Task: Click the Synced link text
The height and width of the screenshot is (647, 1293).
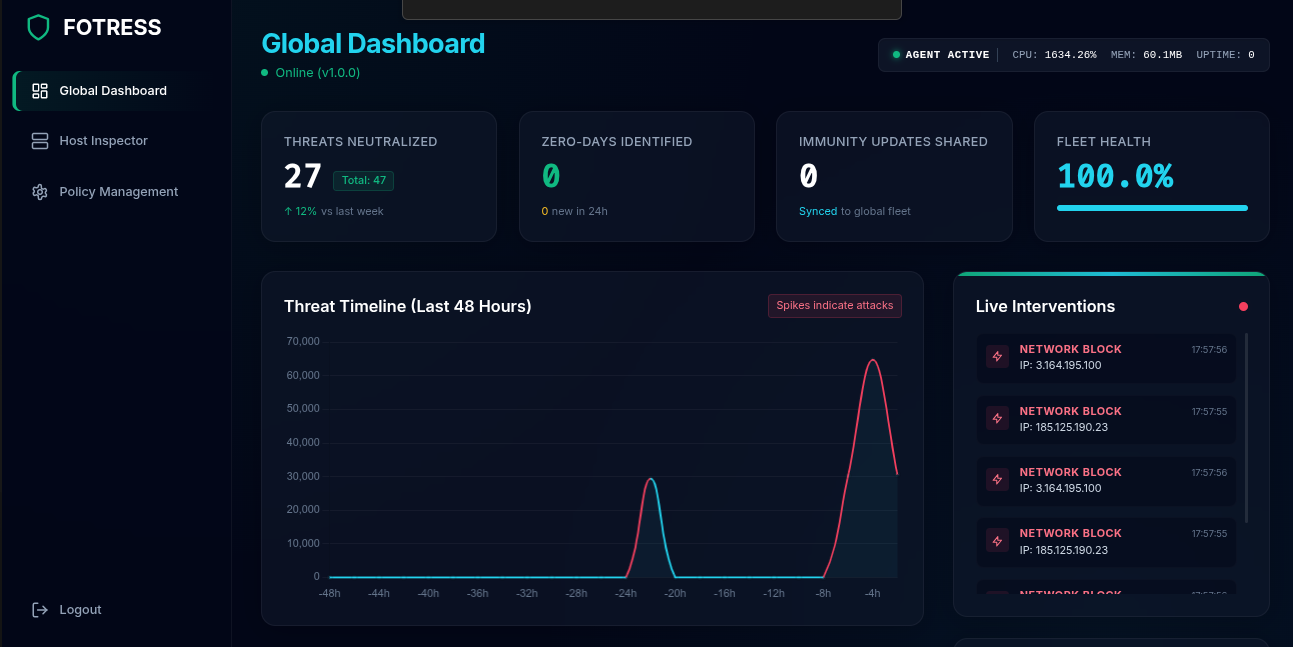Action: [x=818, y=211]
